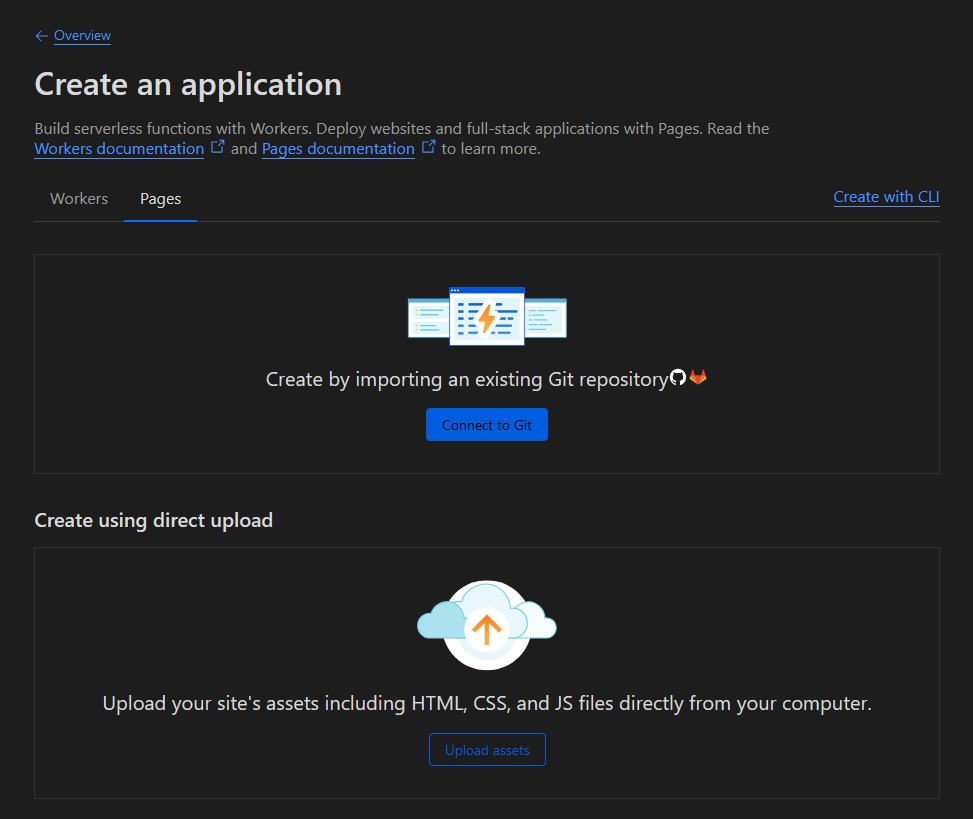The height and width of the screenshot is (819, 973).
Task: Open the Pages documentation link
Action: tap(338, 148)
